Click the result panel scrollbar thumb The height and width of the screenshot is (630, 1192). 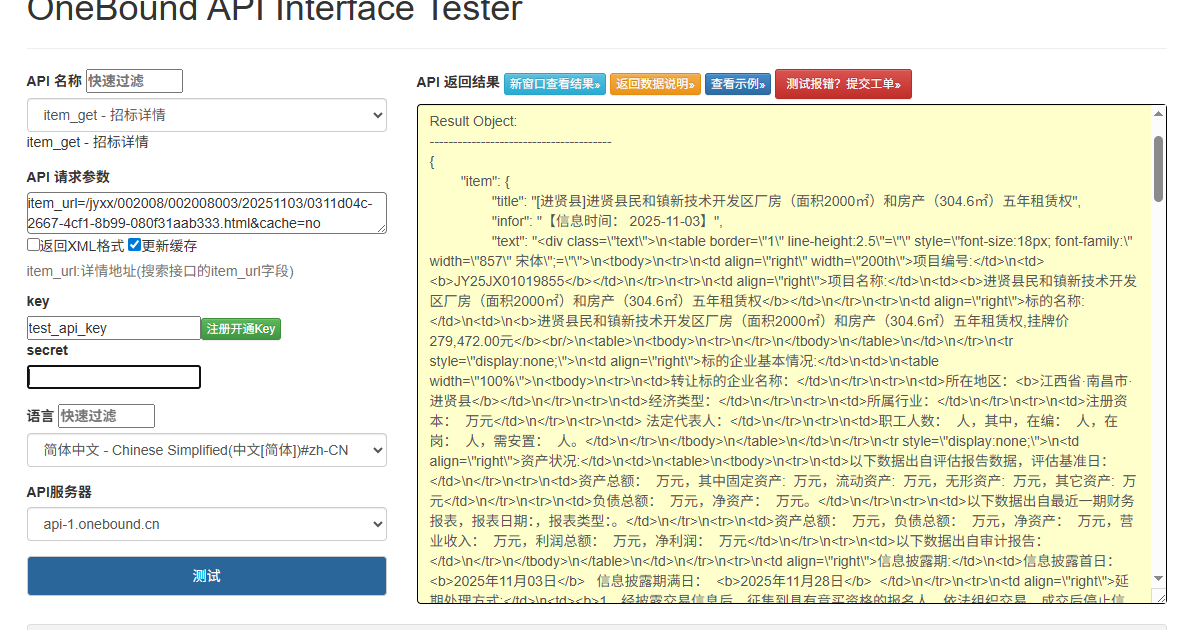pos(1159,169)
